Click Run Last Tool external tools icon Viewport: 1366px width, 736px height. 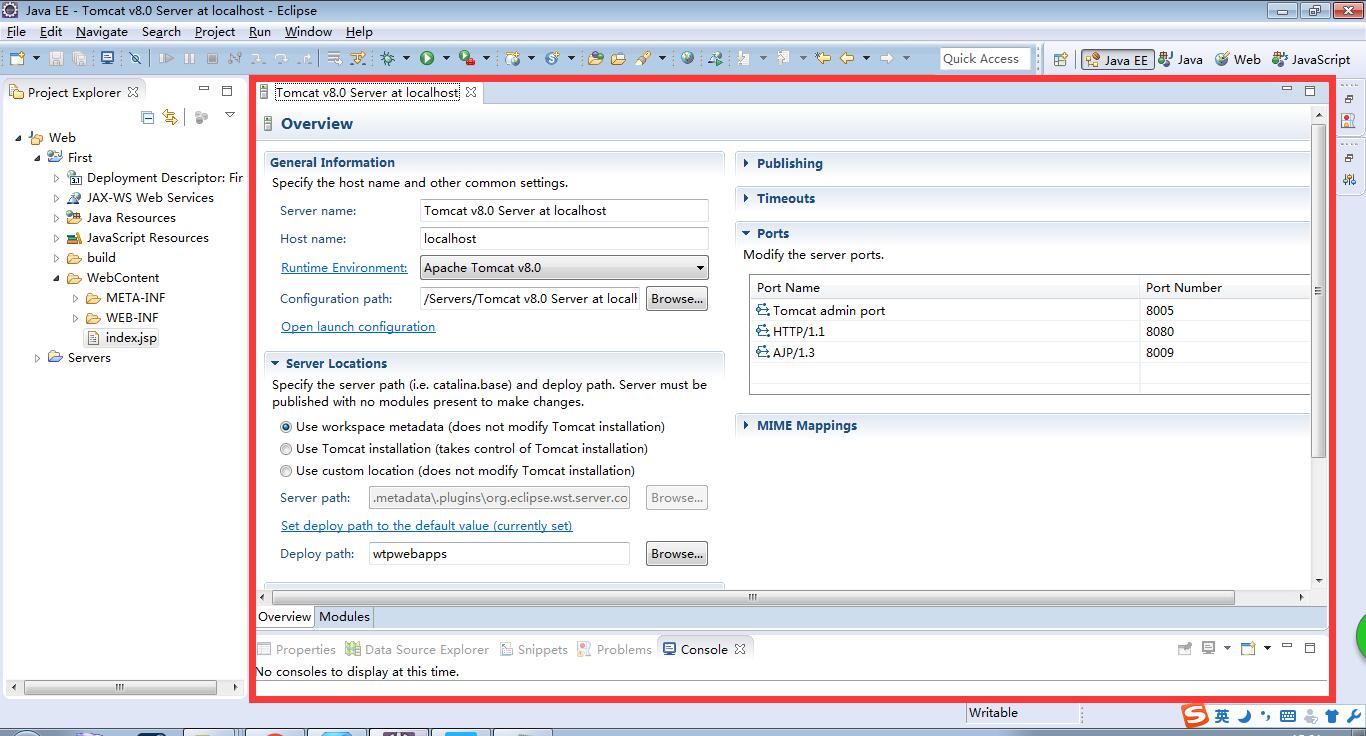(467, 59)
